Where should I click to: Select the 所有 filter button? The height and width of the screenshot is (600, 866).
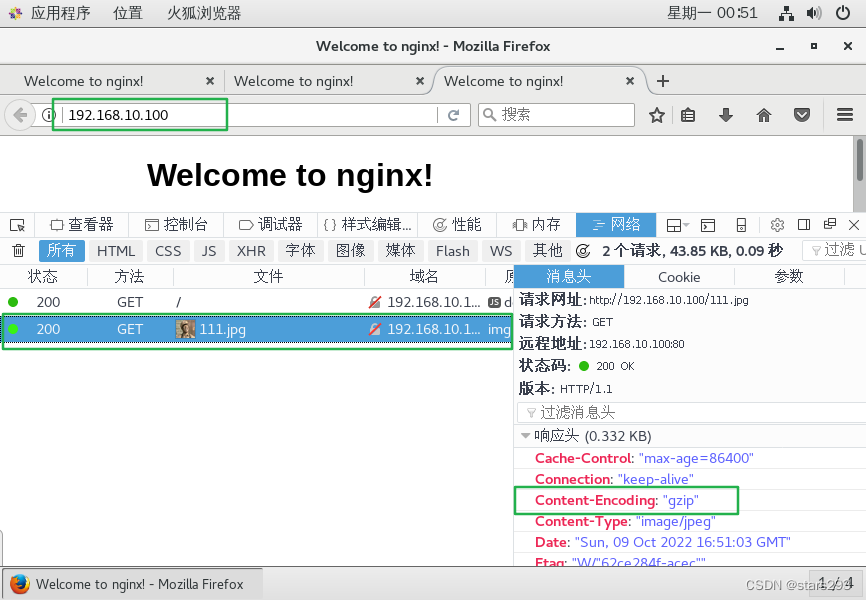click(61, 251)
